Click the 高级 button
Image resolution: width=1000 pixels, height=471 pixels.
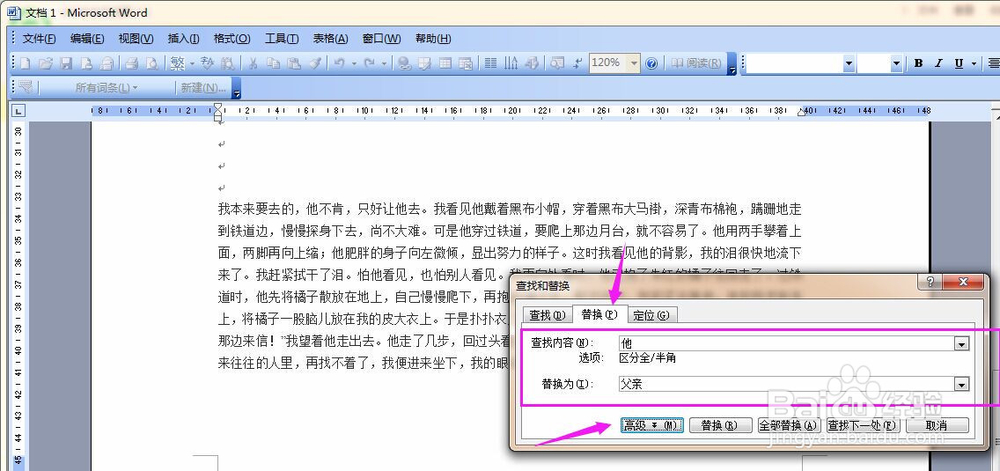pyautogui.click(x=652, y=425)
